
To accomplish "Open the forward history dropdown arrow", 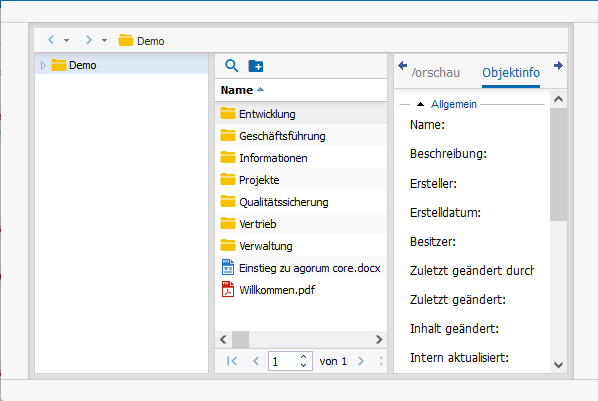I will tap(104, 40).
